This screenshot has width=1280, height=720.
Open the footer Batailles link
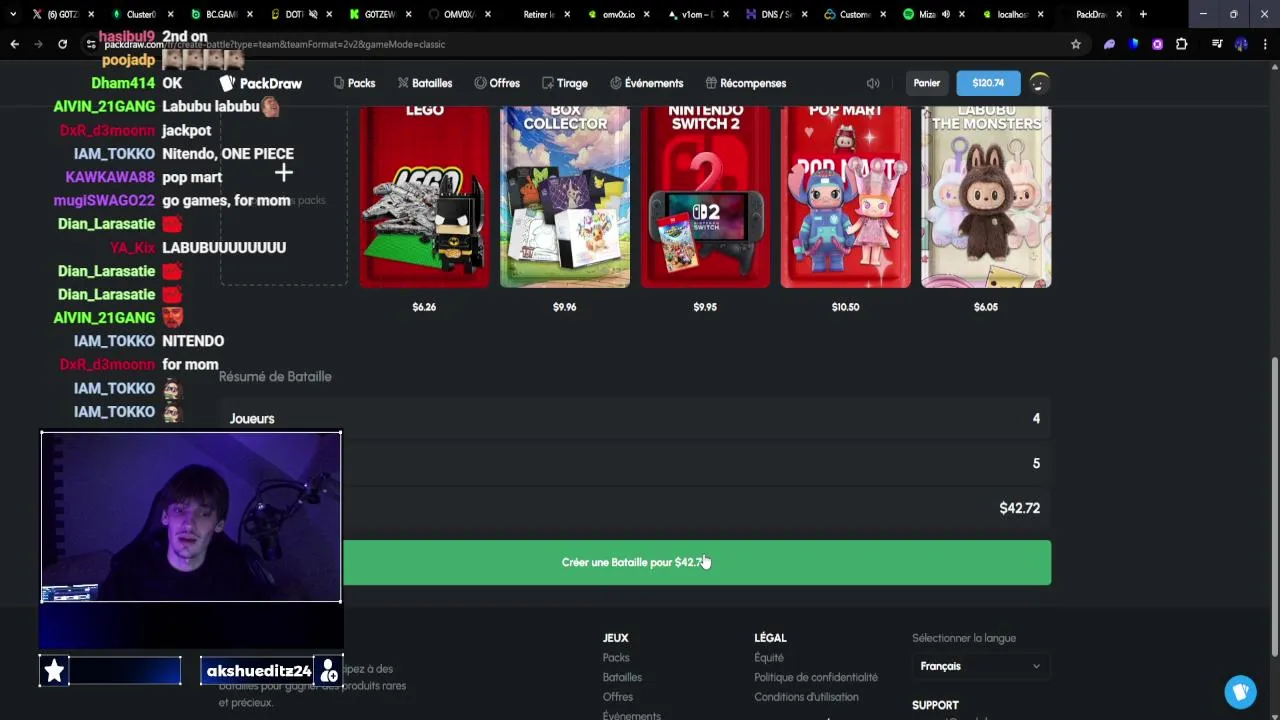click(622, 677)
